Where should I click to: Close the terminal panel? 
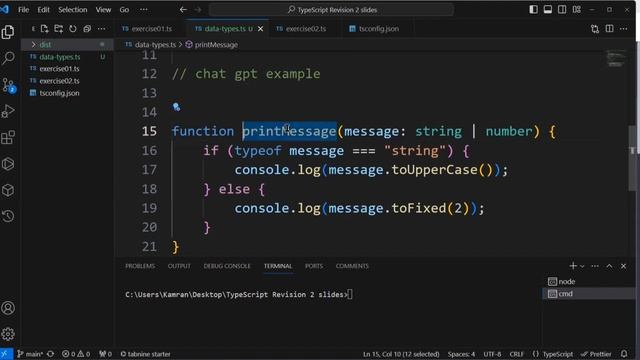pyautogui.click(x=624, y=266)
